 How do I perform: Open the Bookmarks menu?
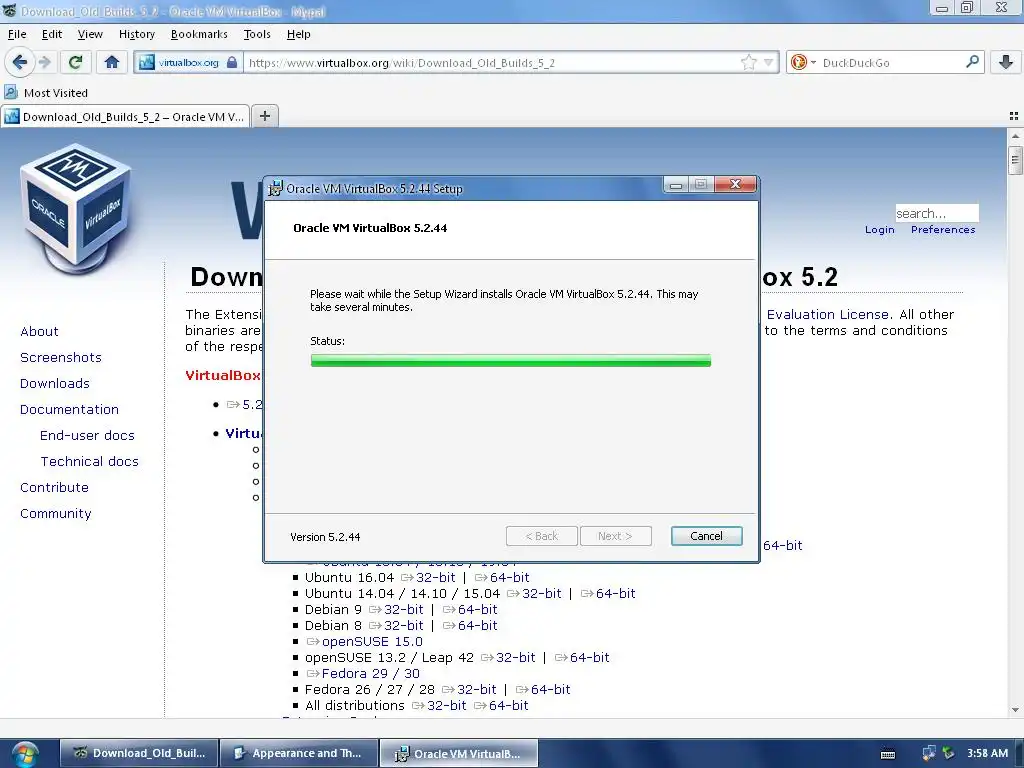[199, 35]
